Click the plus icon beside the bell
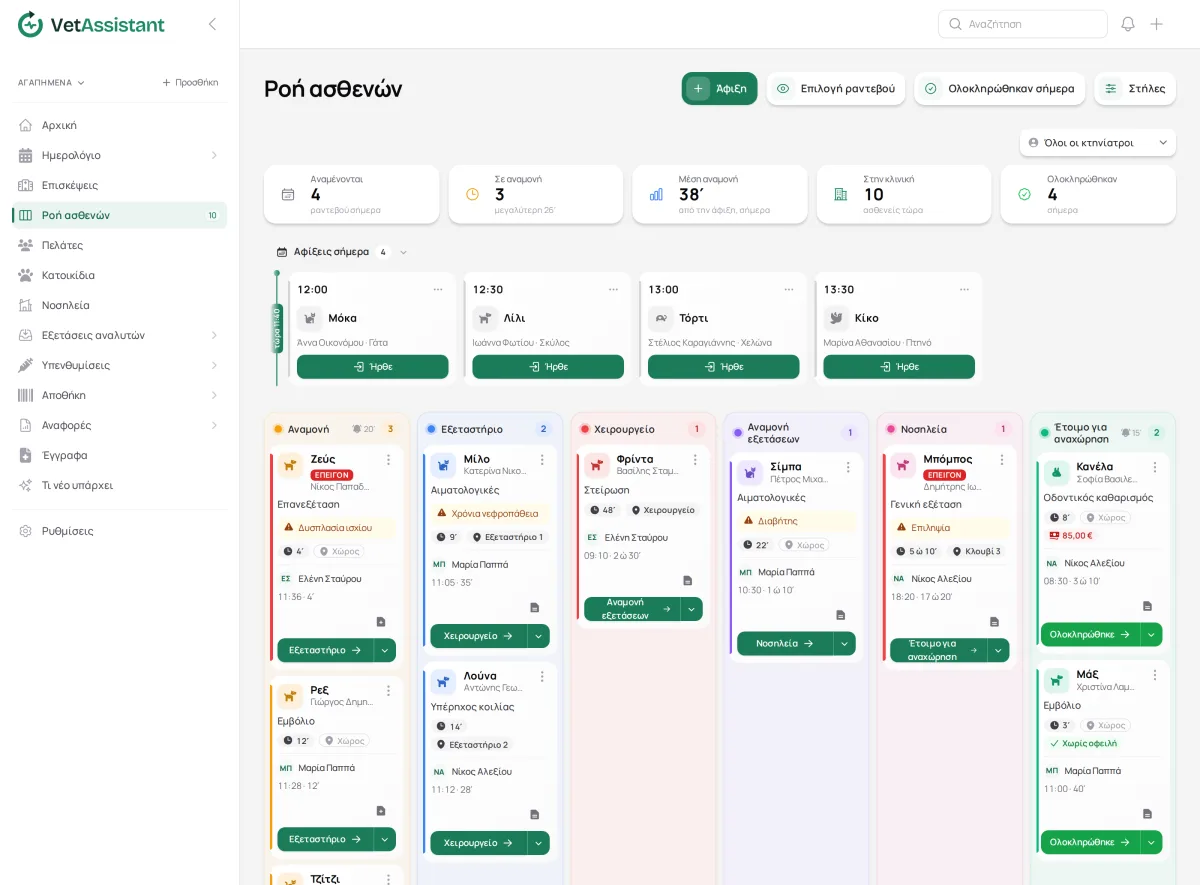This screenshot has width=1200, height=885. point(1157,24)
